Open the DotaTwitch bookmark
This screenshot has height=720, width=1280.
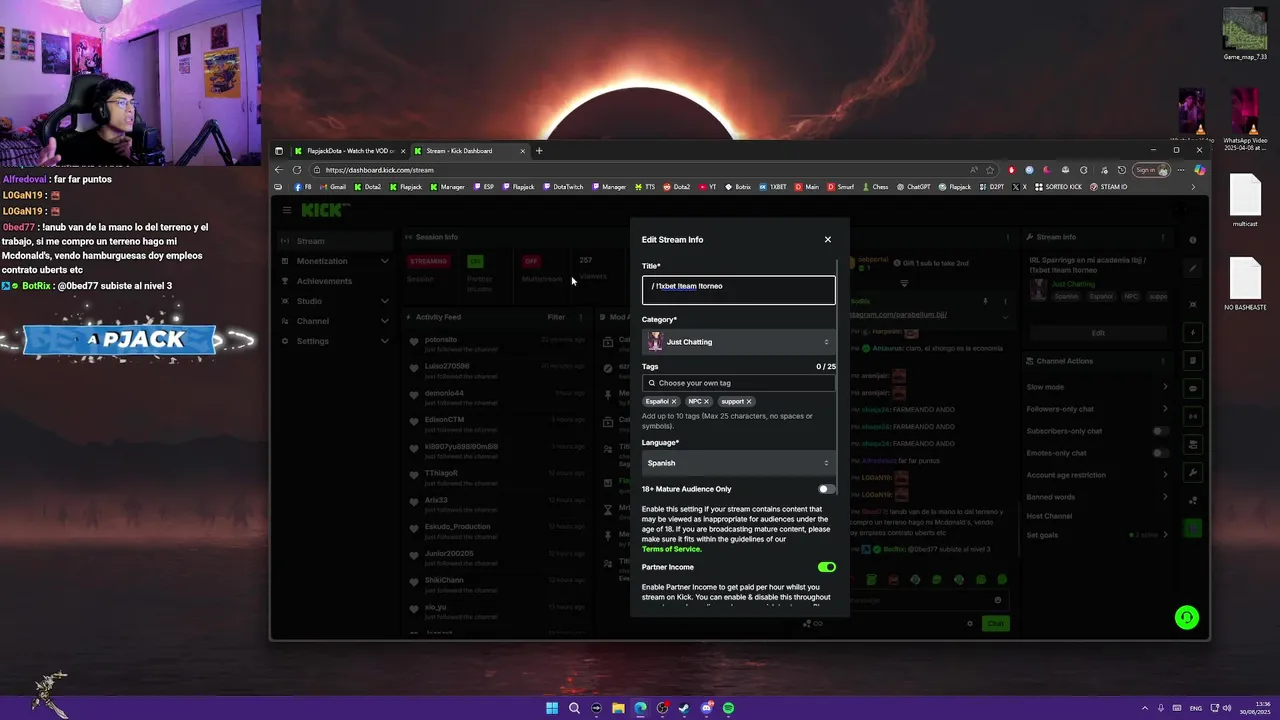click(x=564, y=187)
